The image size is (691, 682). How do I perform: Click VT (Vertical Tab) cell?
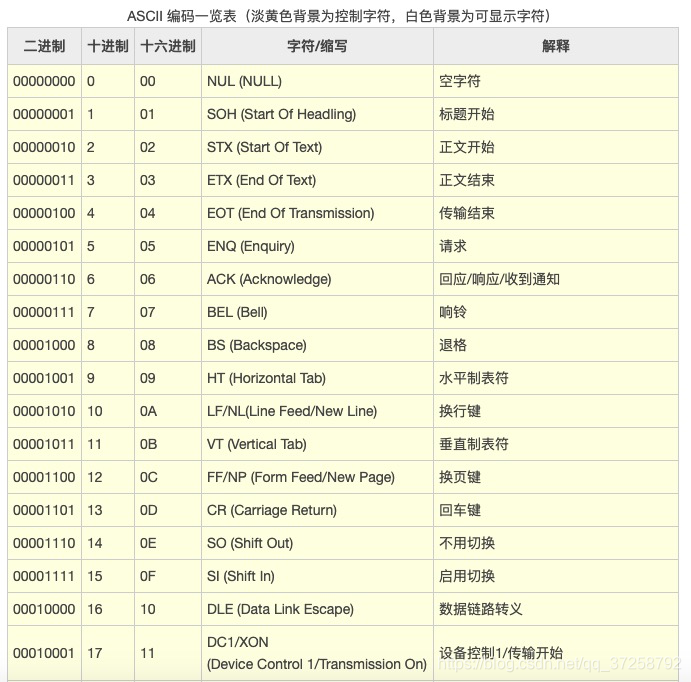tap(317, 445)
